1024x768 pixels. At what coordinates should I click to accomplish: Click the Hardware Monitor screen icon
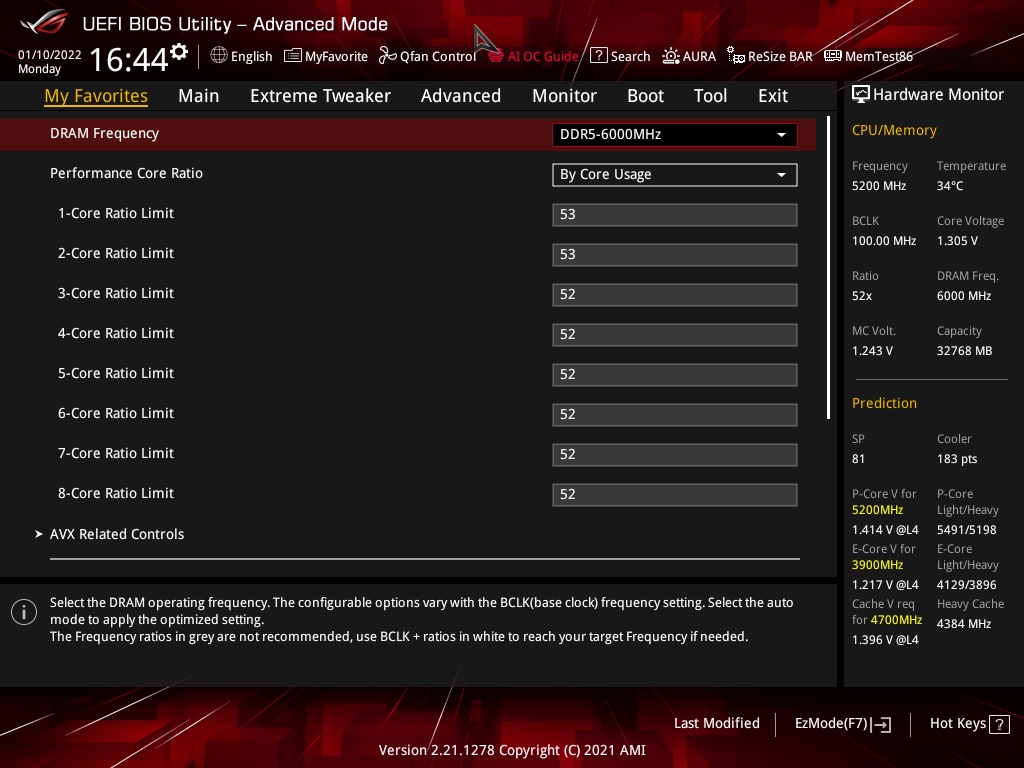861,95
